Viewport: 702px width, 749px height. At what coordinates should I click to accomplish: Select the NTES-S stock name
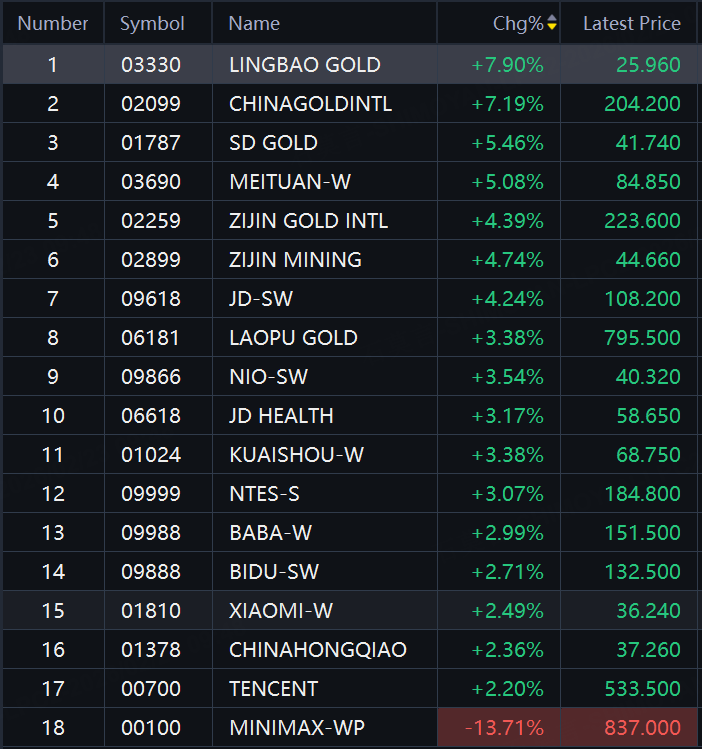coord(264,494)
